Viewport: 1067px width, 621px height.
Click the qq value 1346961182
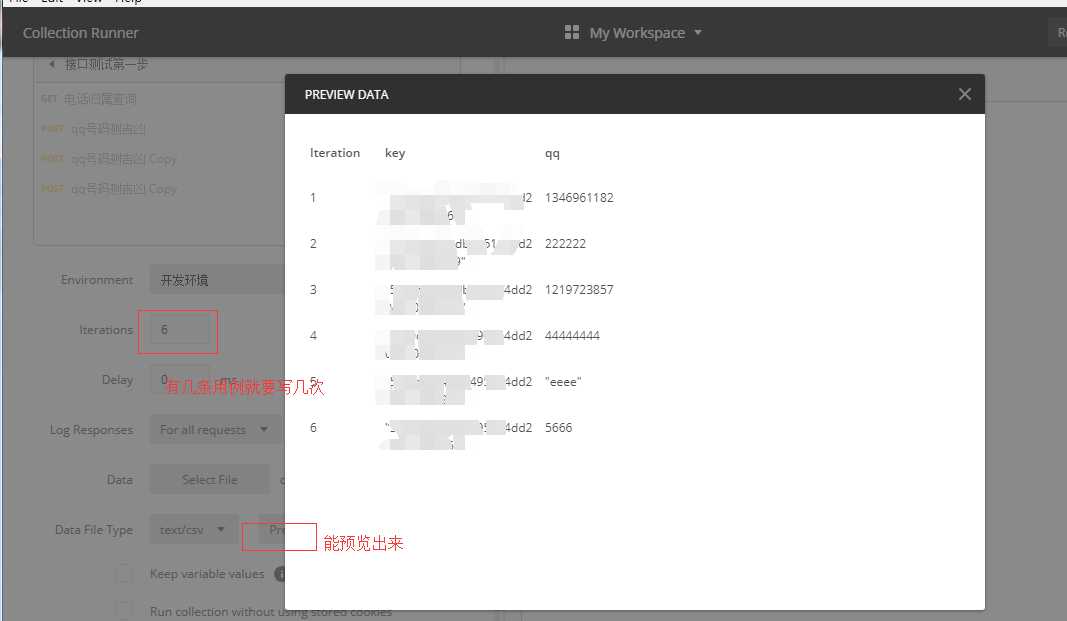(x=579, y=198)
